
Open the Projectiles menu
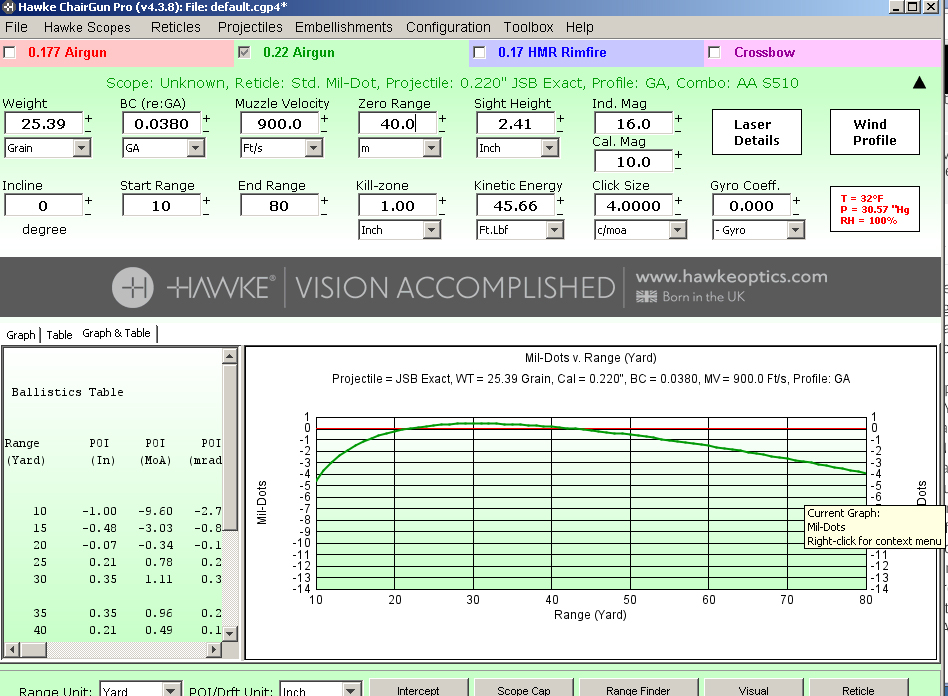point(250,27)
